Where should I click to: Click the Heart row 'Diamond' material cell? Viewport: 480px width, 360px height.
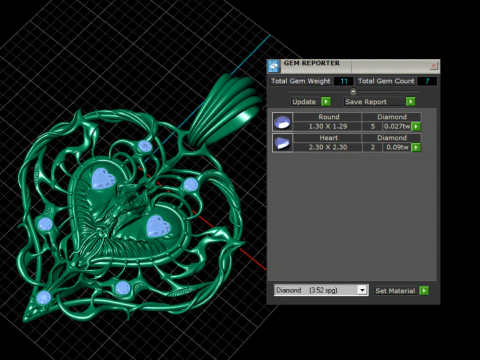392,138
